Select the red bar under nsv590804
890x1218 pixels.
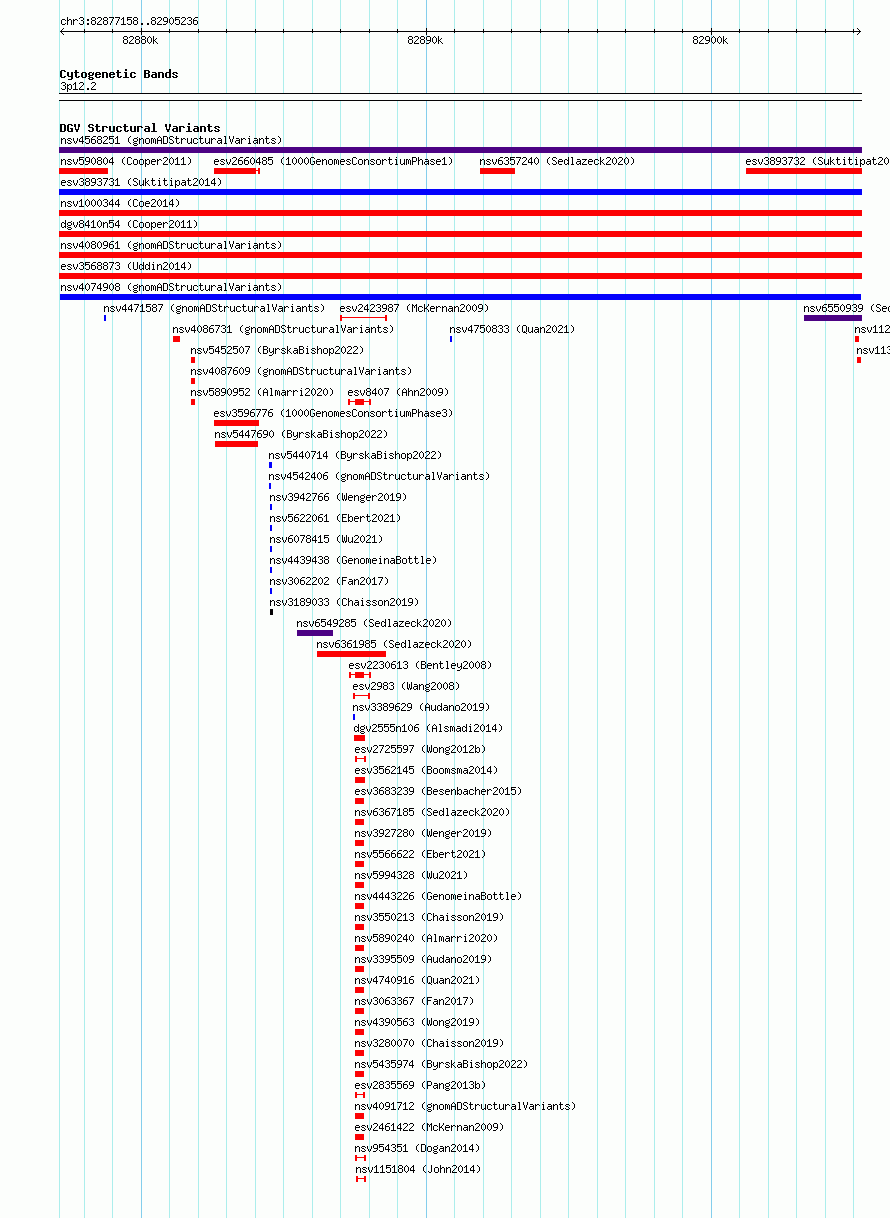point(84,171)
